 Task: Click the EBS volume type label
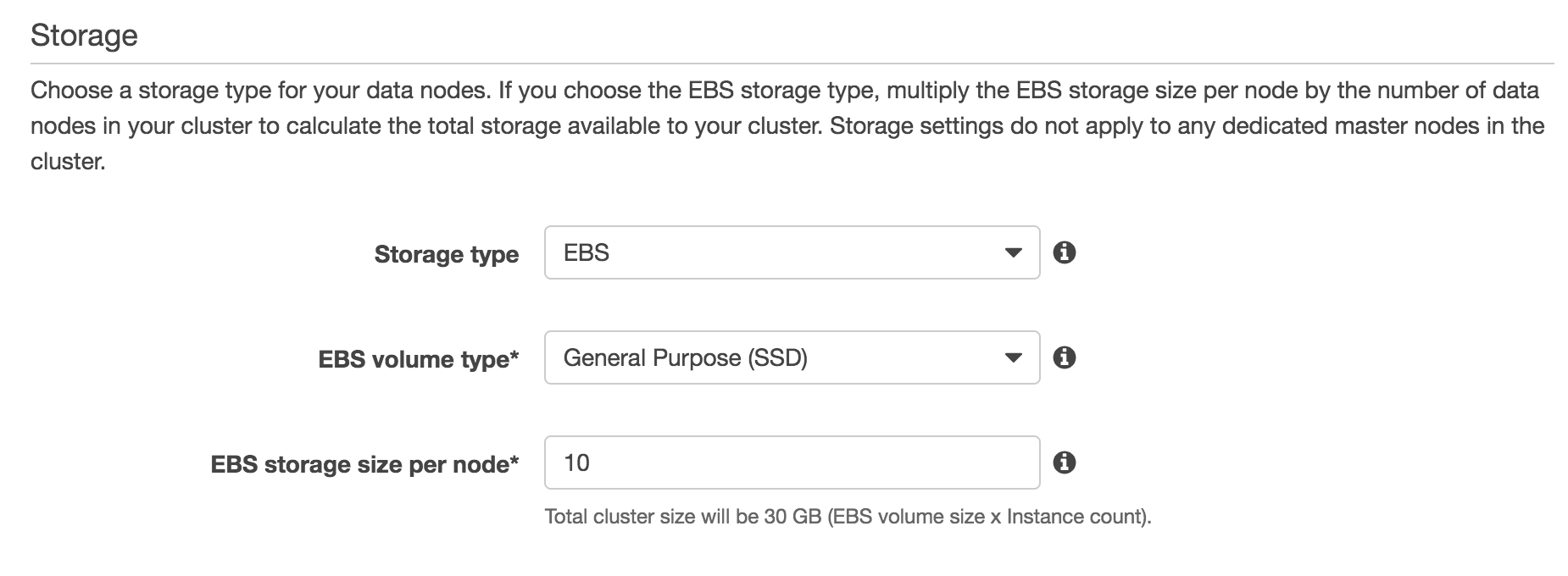(x=414, y=359)
